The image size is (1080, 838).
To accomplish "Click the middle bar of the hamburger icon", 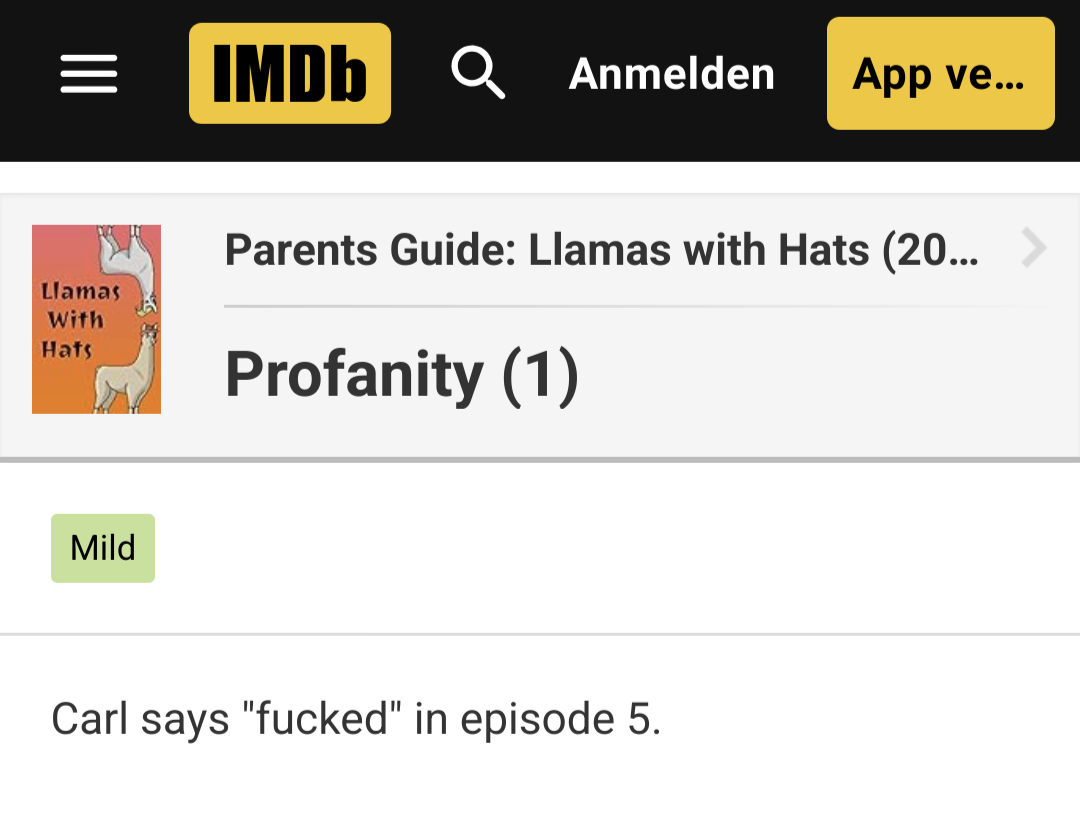I will point(89,74).
